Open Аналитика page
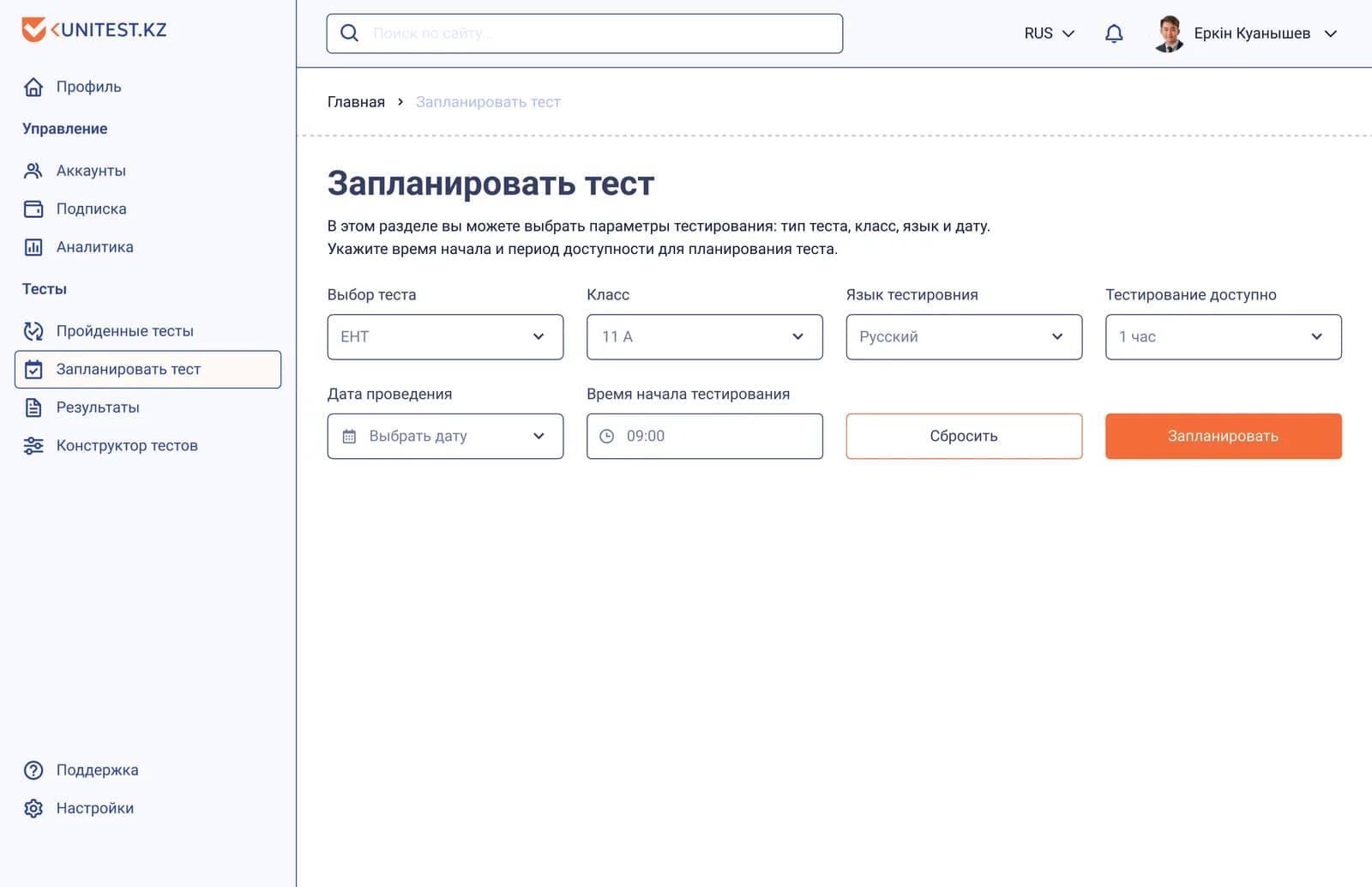 tap(94, 247)
